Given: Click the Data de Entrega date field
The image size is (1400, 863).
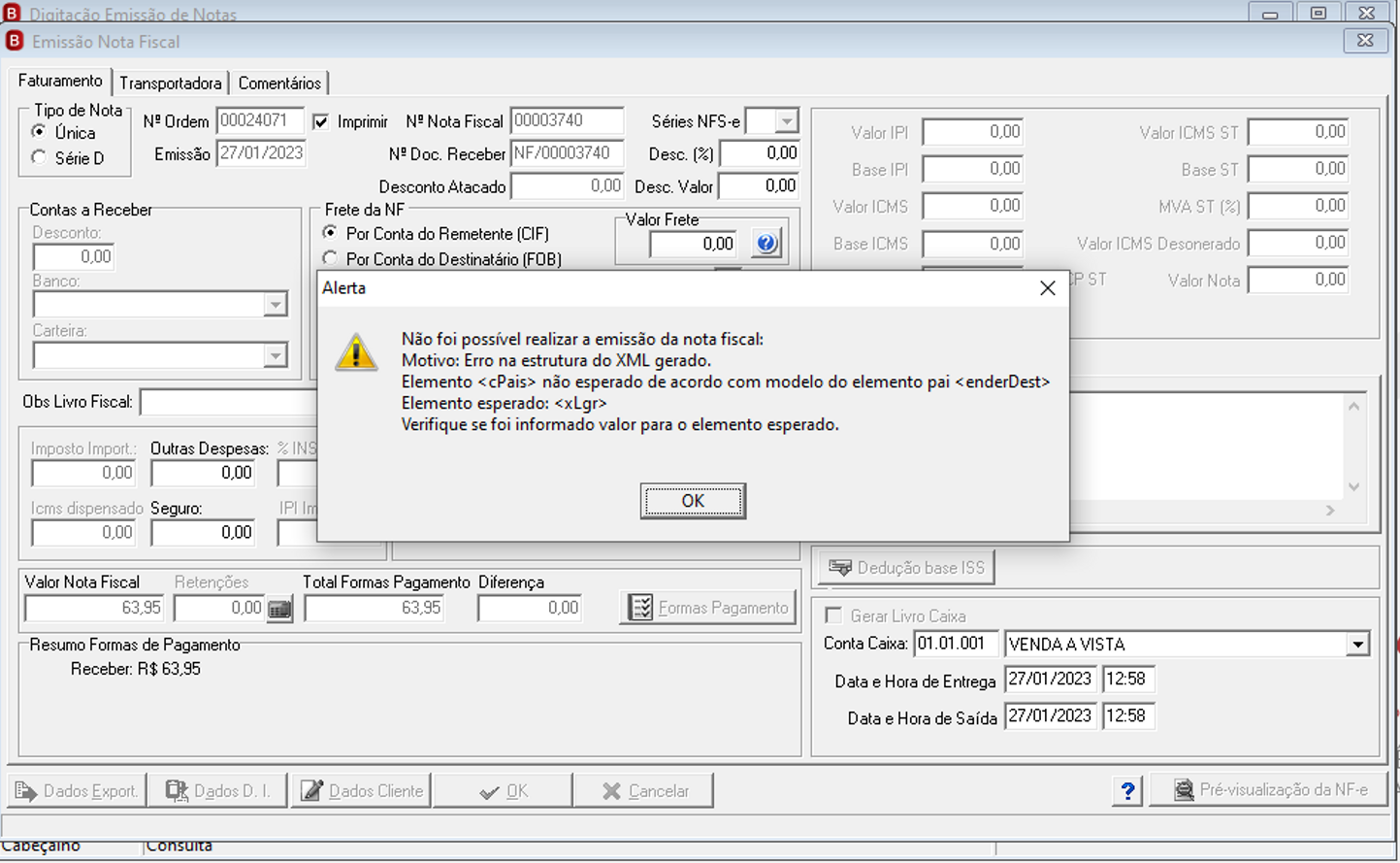Looking at the screenshot, I should pyautogui.click(x=1050, y=680).
